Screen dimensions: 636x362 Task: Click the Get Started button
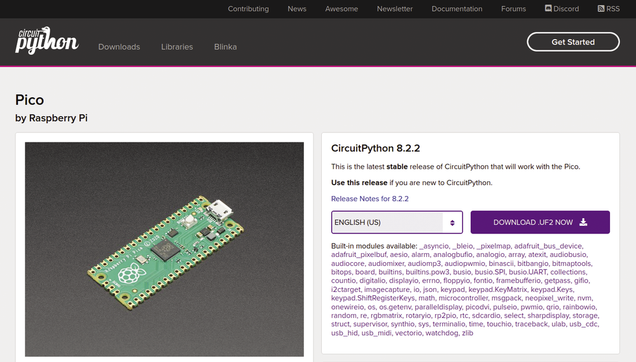573,42
